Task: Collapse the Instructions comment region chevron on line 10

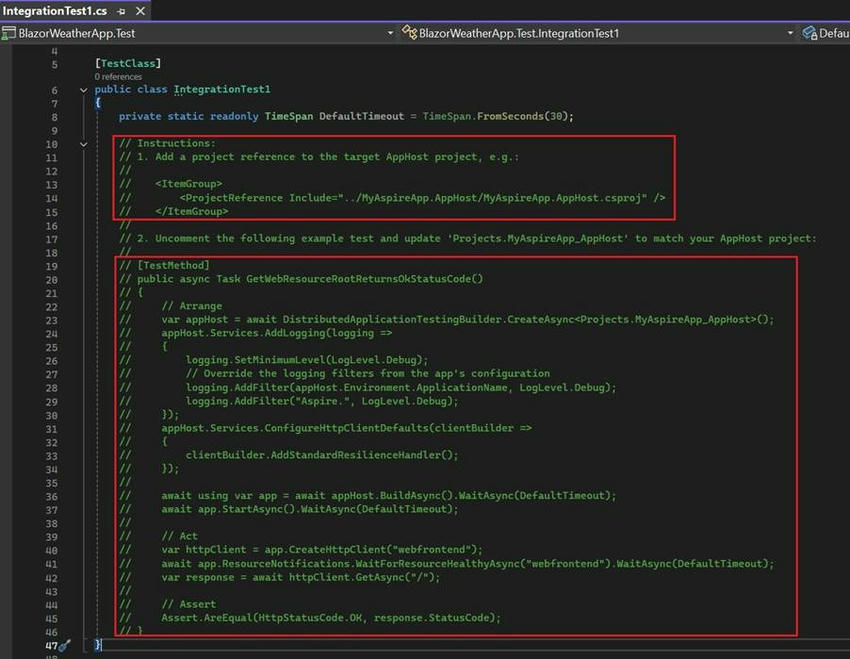Action: pos(84,143)
